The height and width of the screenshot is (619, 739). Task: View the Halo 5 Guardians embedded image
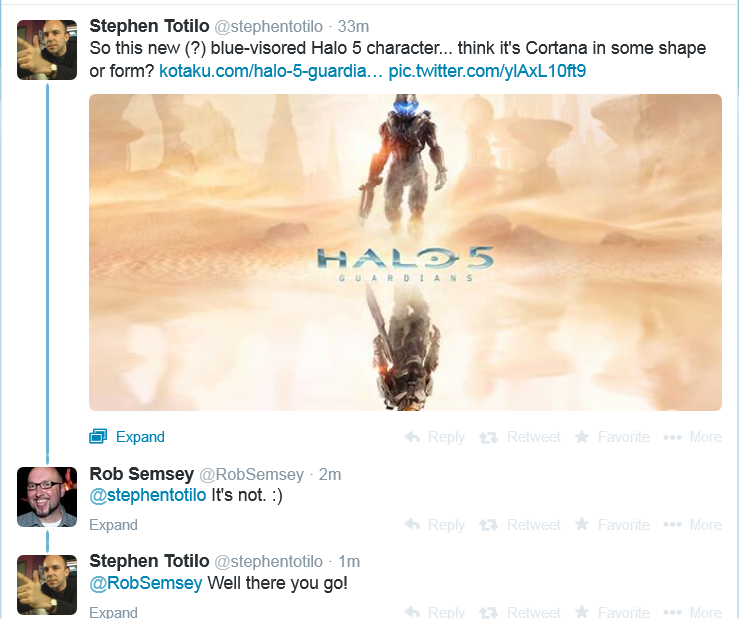(405, 252)
